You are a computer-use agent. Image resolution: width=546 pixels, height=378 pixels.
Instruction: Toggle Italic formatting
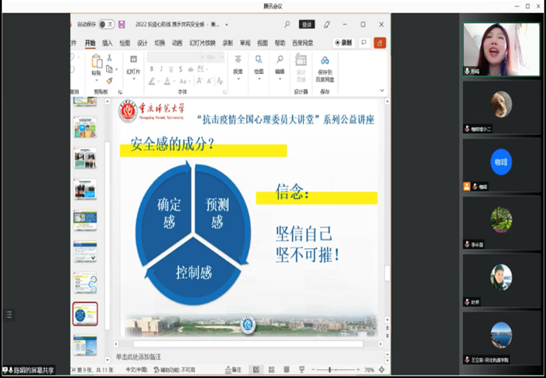tap(161, 69)
